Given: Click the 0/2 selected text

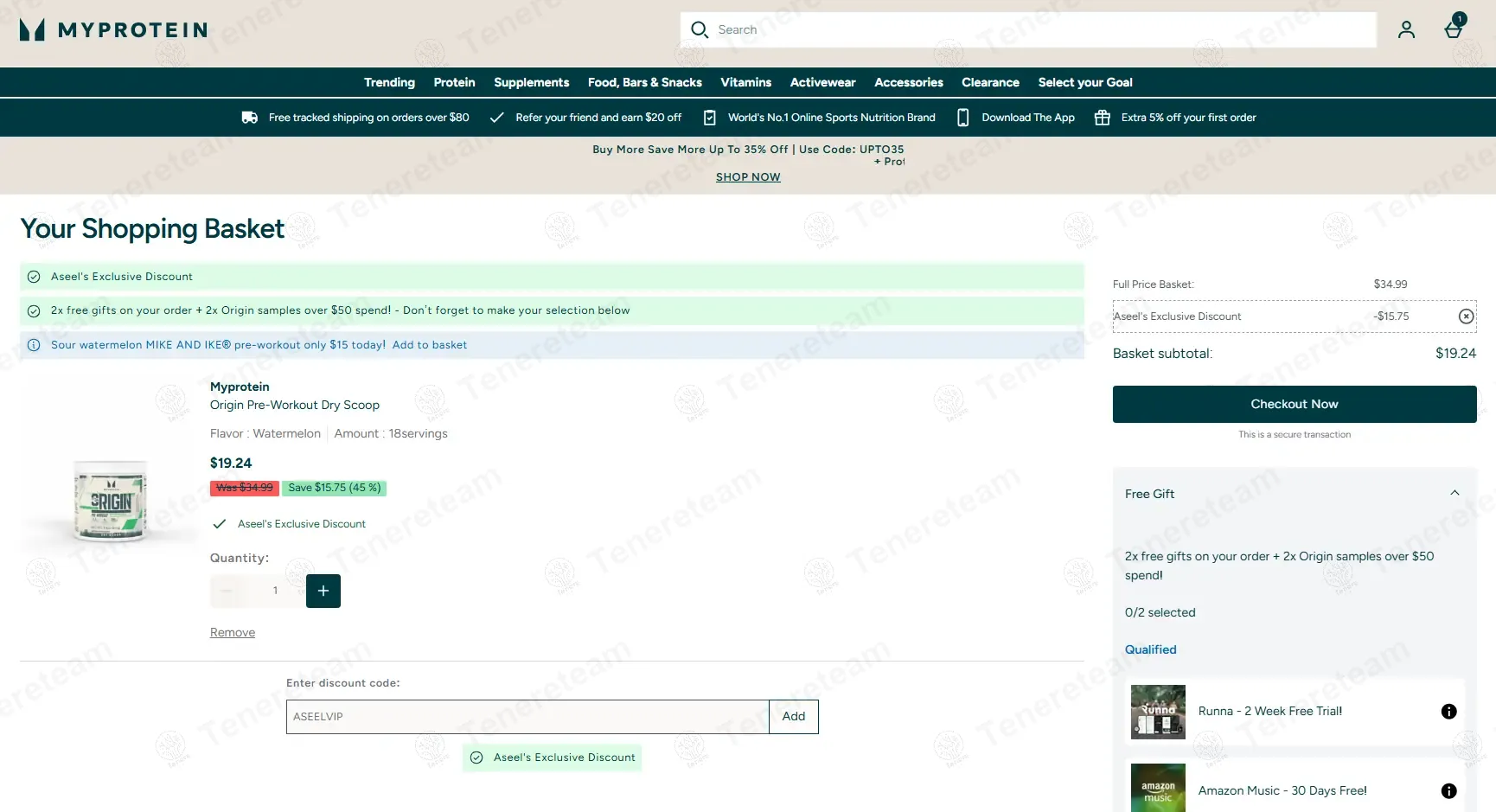Looking at the screenshot, I should [x=1160, y=613].
